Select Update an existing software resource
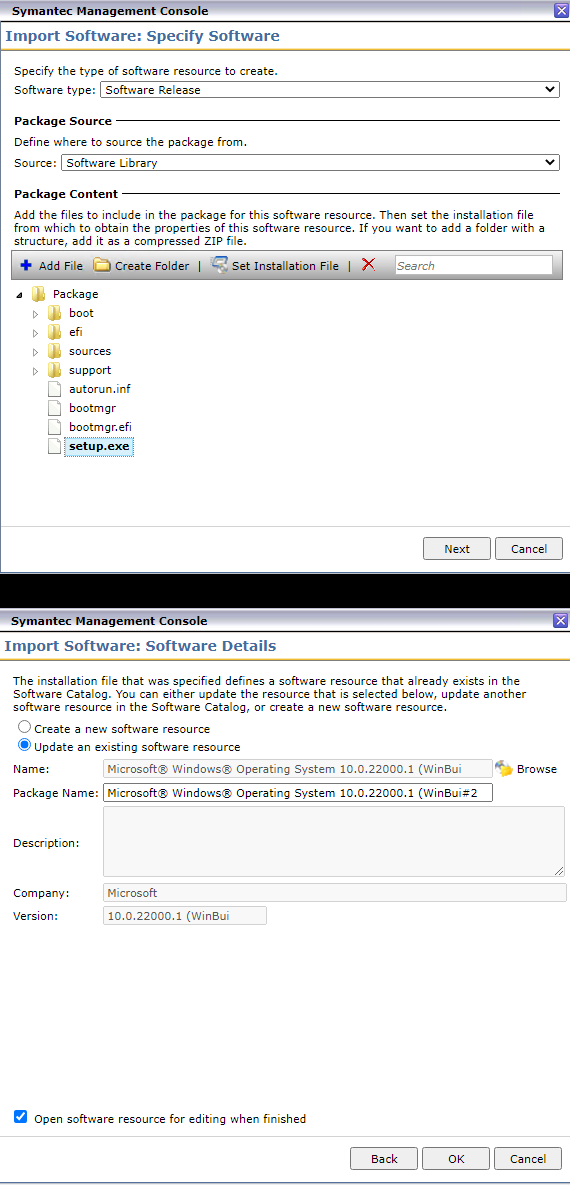This screenshot has height=1185, width=570. pyautogui.click(x=25, y=745)
